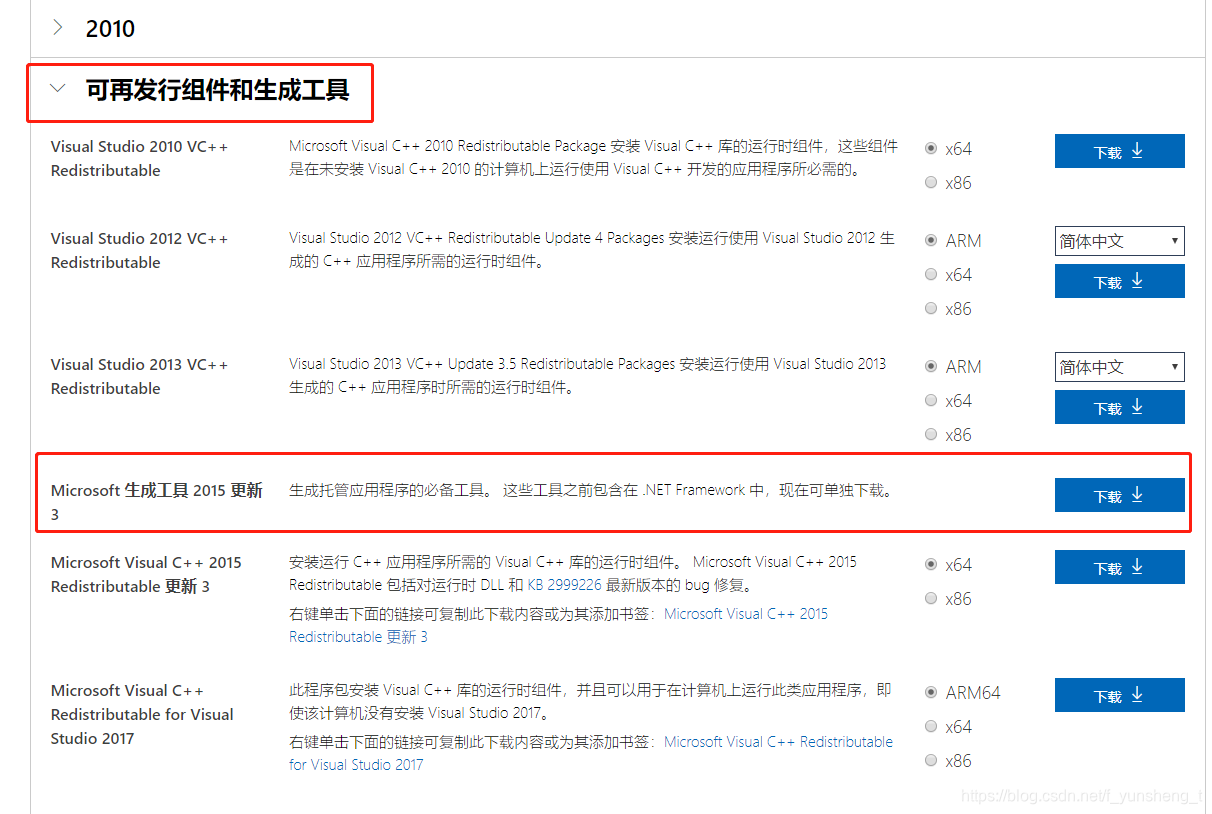Viewport: 1212px width, 814px height.
Task: Click Visual Studio 2012 VC++ Redistributable title
Action: pyautogui.click(x=139, y=250)
